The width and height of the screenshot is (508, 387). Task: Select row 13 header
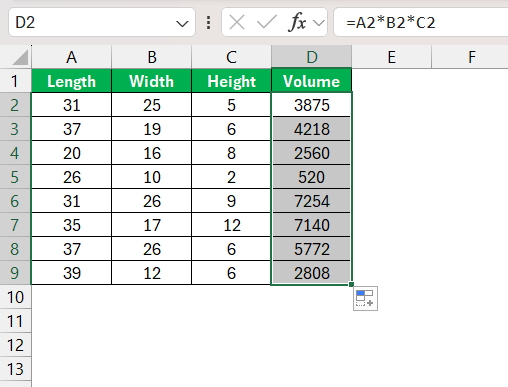click(15, 369)
